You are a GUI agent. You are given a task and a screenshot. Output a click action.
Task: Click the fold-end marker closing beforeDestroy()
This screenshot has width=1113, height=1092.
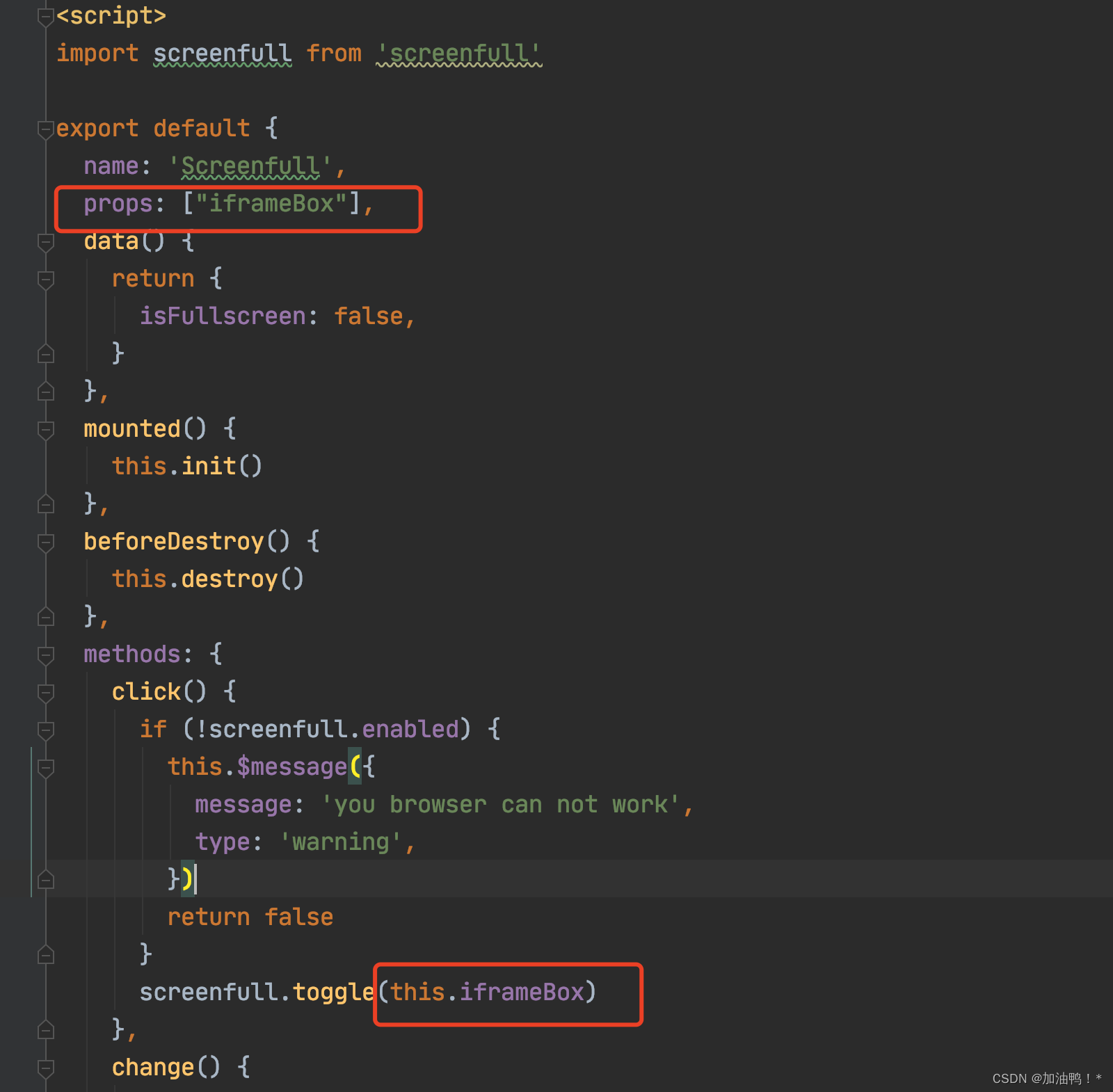pos(46,617)
